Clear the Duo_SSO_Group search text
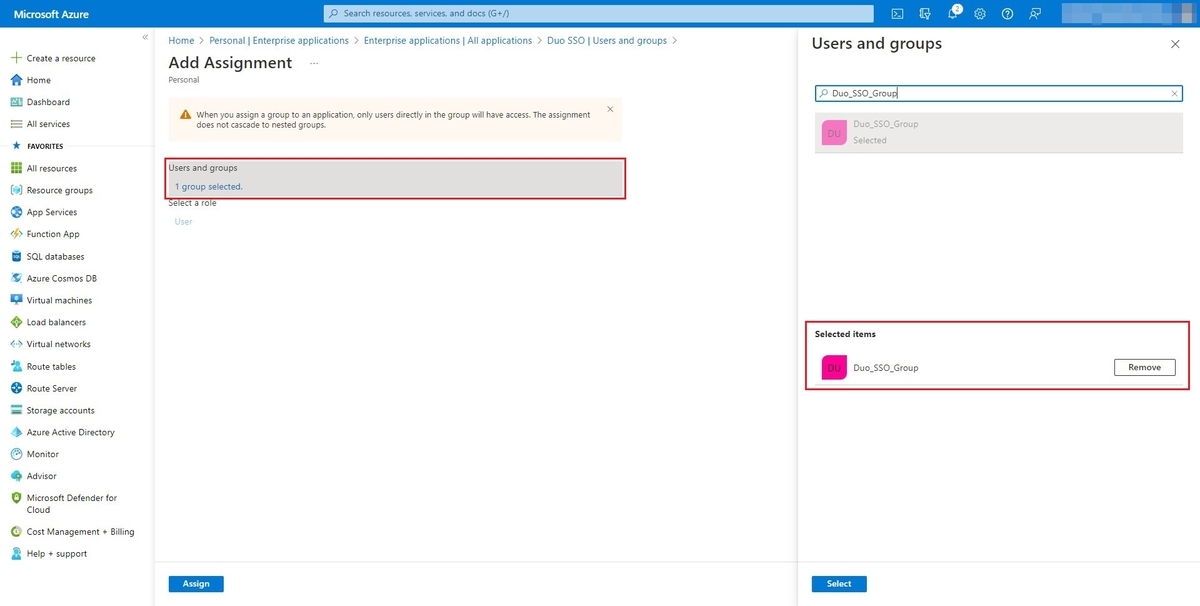The width and height of the screenshot is (1200, 606). (x=1175, y=93)
